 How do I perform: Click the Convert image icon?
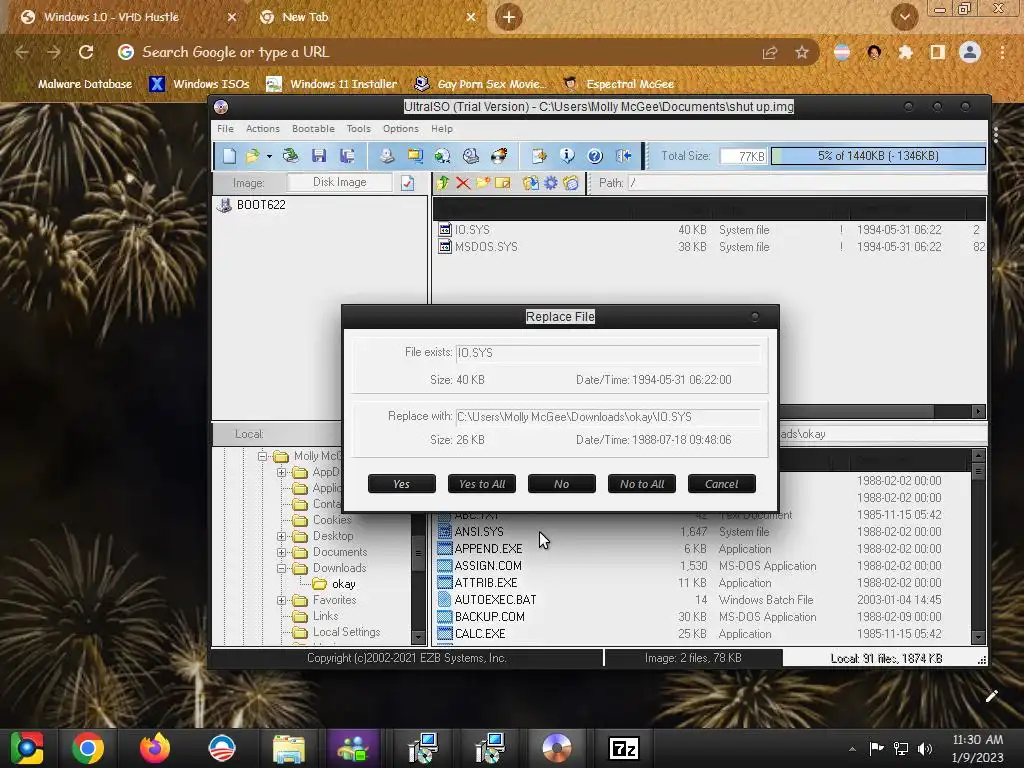(443, 155)
